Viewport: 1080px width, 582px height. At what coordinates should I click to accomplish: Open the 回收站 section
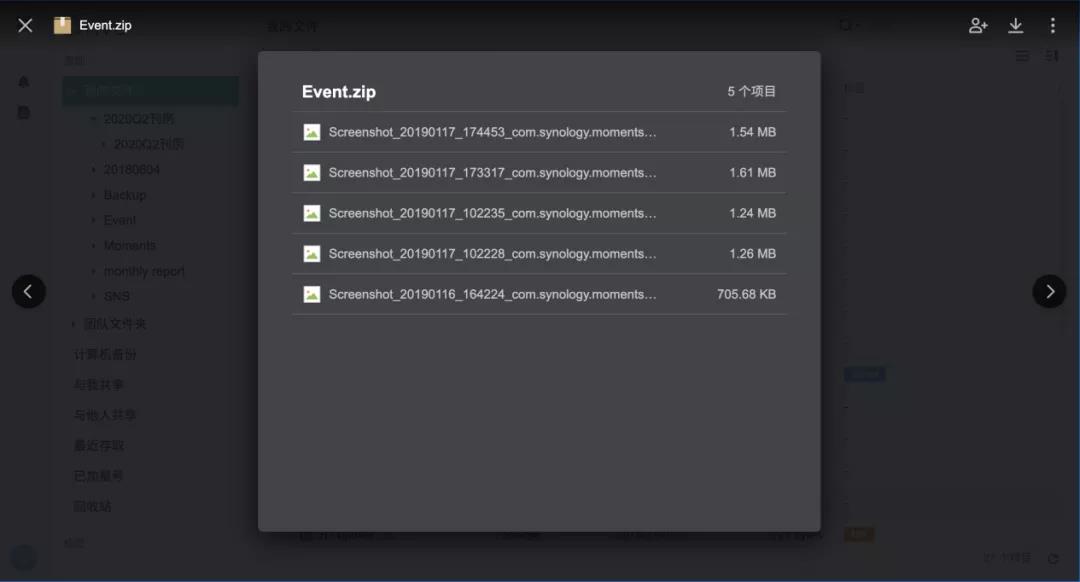pyautogui.click(x=93, y=506)
